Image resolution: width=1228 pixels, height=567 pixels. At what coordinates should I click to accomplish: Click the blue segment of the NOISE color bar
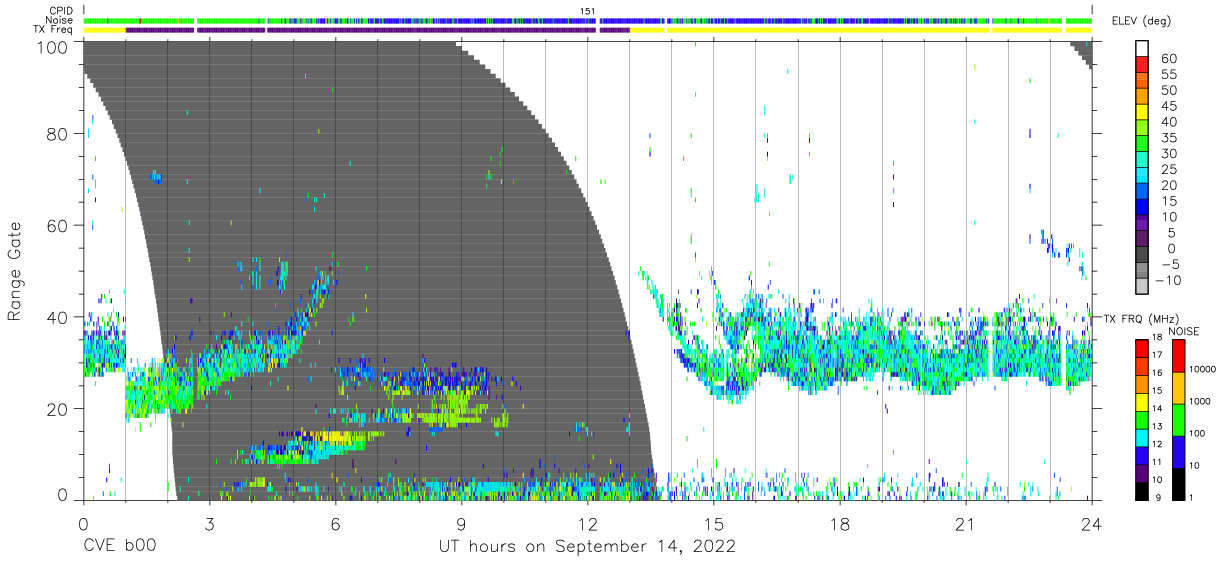coord(1179,451)
